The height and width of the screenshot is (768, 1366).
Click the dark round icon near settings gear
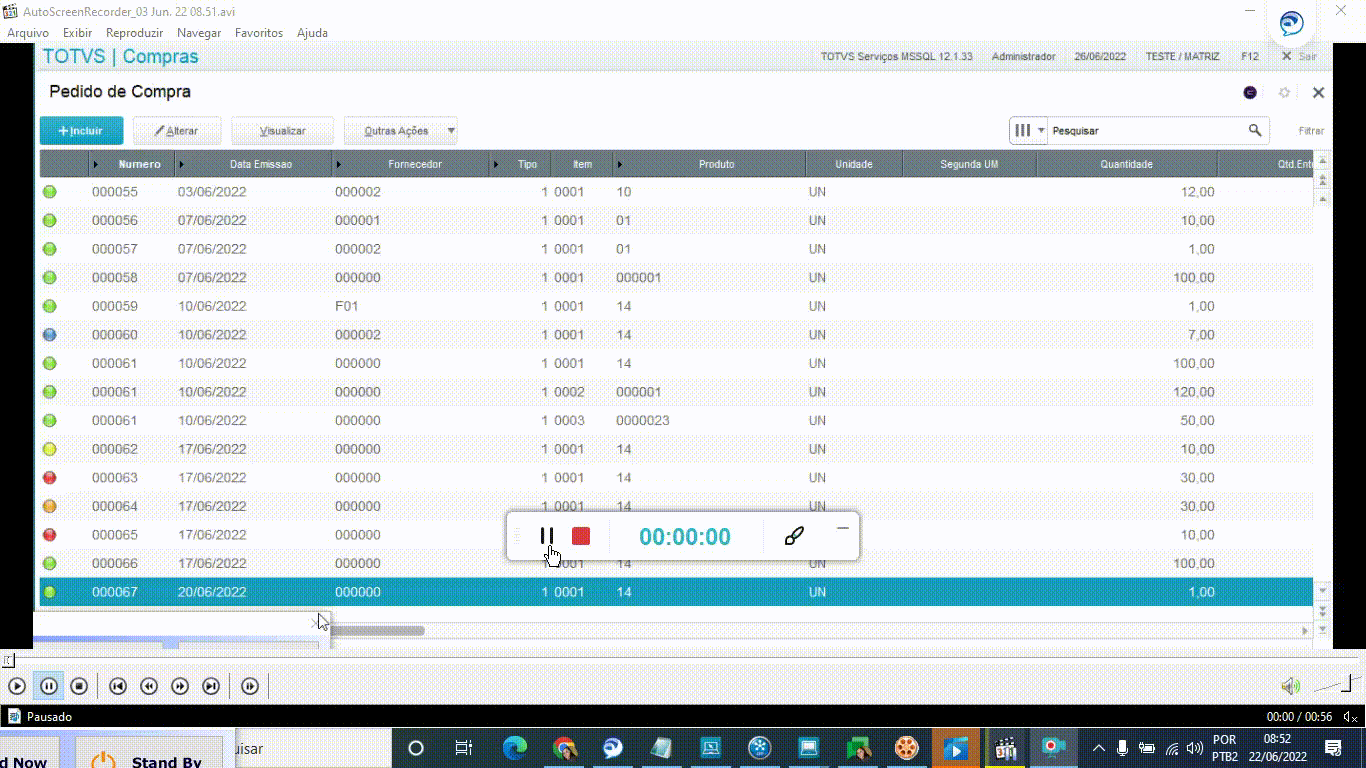(x=1250, y=92)
